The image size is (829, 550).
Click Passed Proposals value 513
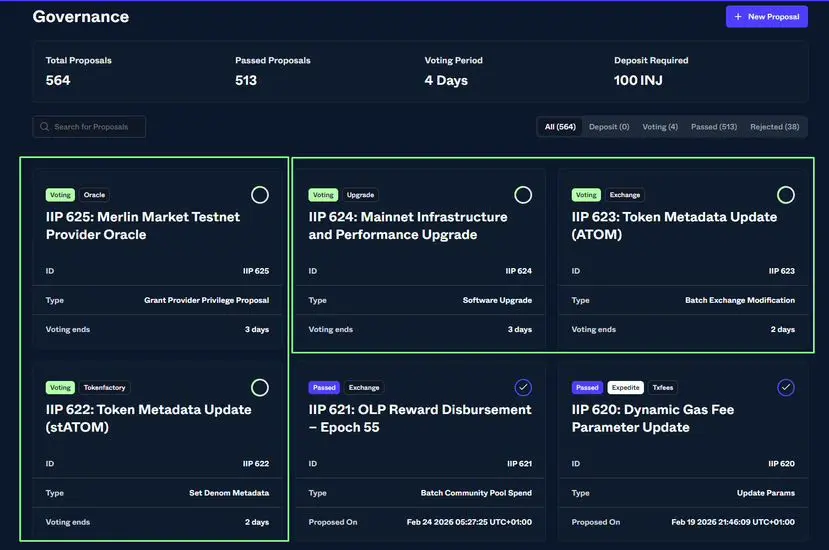(246, 80)
